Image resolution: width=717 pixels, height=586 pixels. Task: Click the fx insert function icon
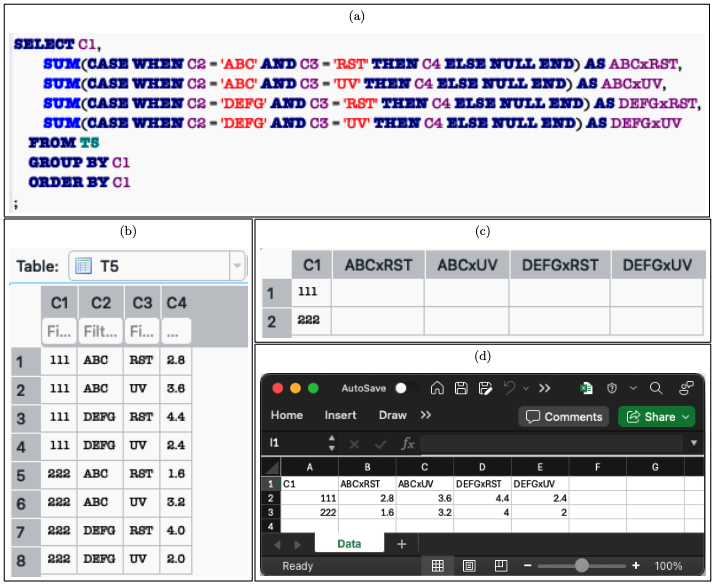click(407, 443)
